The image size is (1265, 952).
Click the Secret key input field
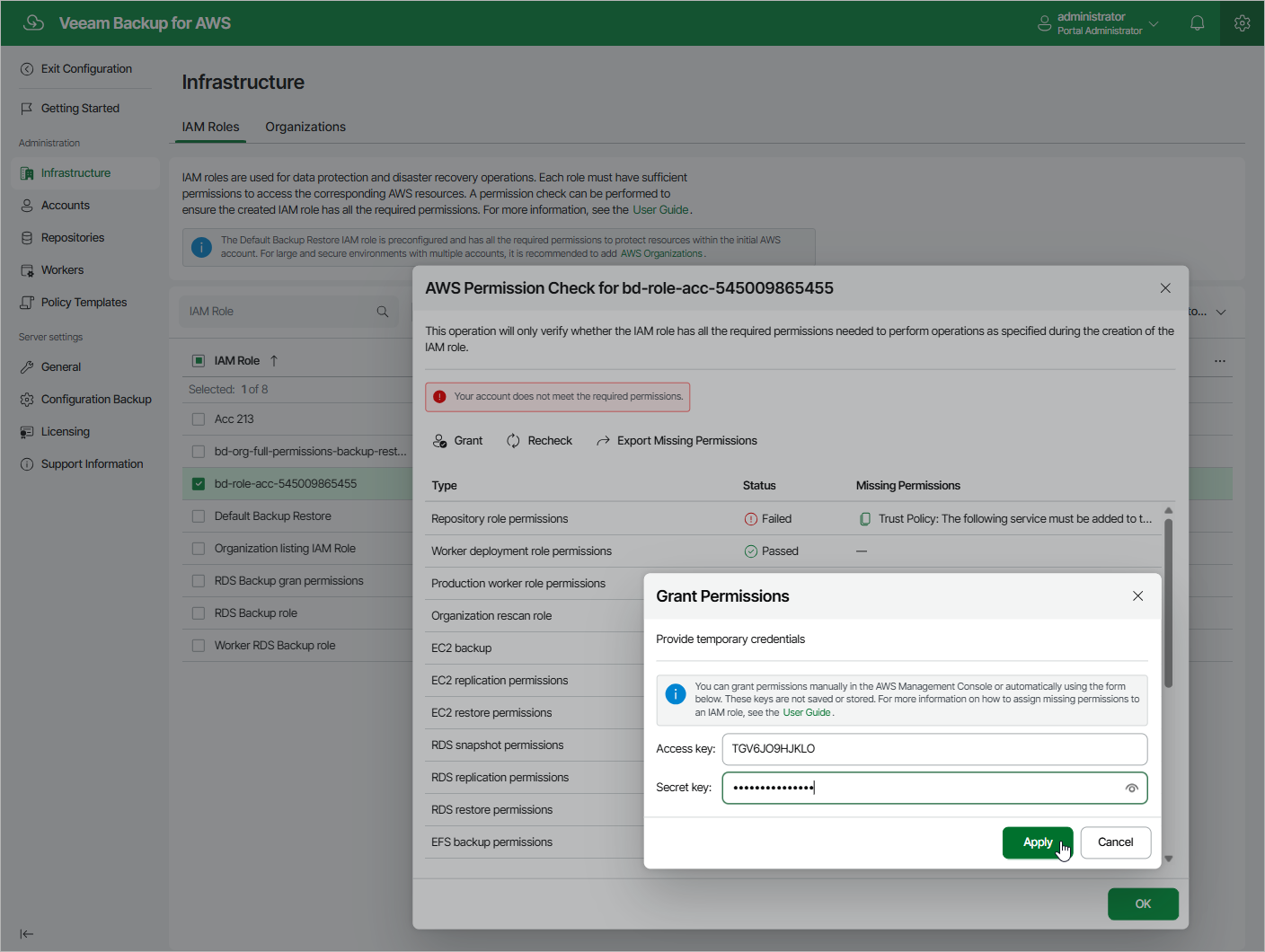(934, 789)
